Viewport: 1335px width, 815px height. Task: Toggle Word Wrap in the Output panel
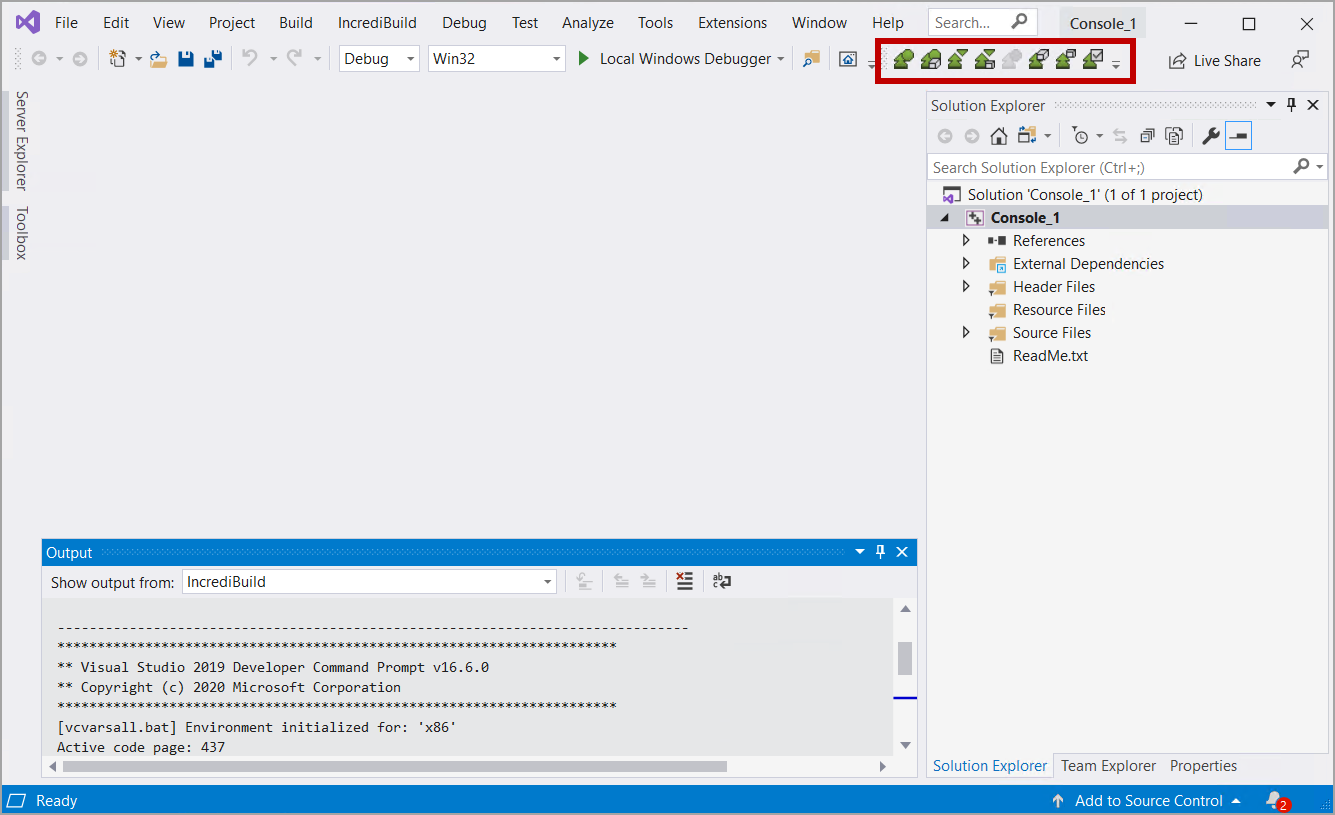tap(721, 581)
